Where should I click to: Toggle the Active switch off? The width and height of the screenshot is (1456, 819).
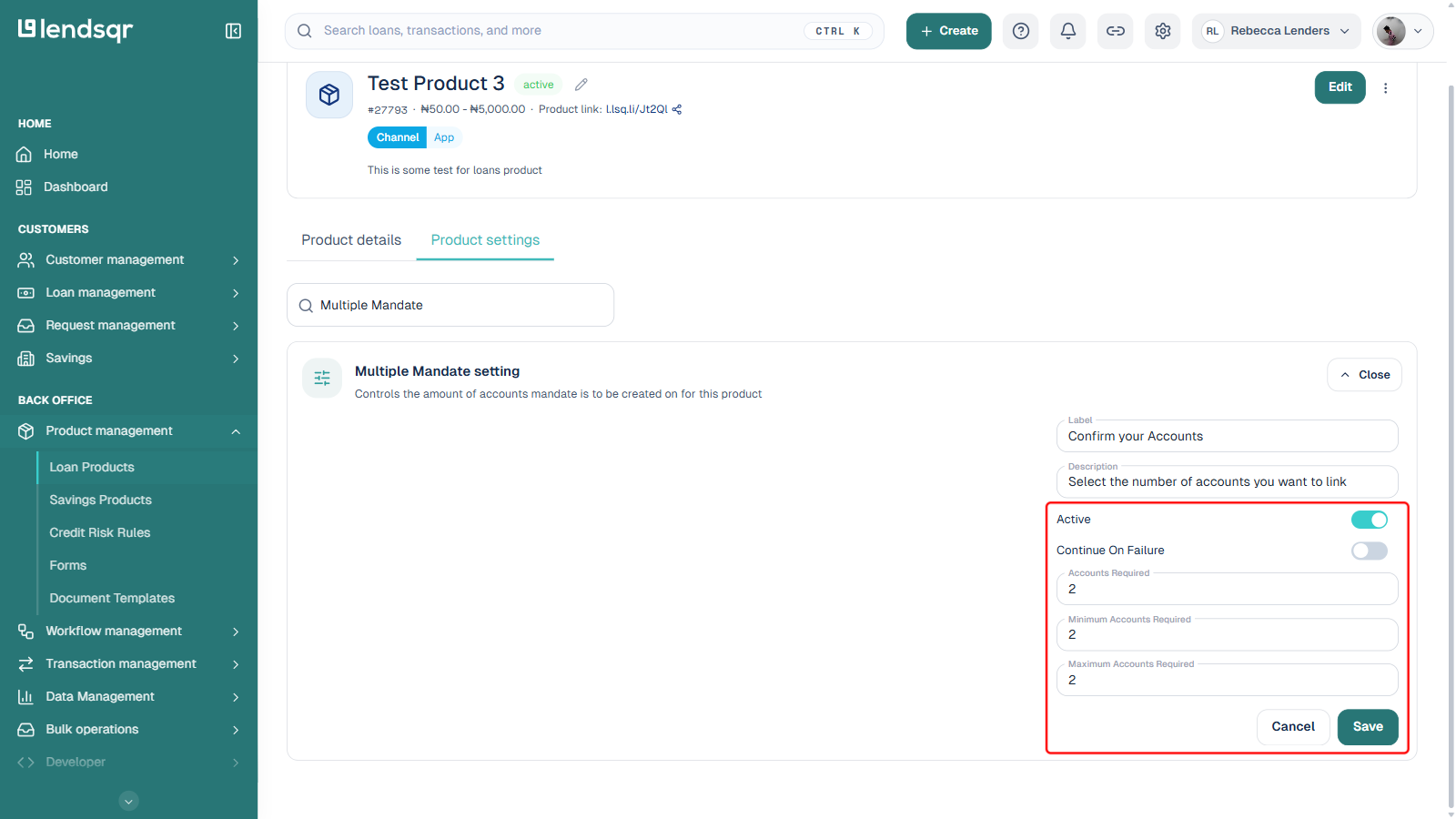tap(1369, 520)
